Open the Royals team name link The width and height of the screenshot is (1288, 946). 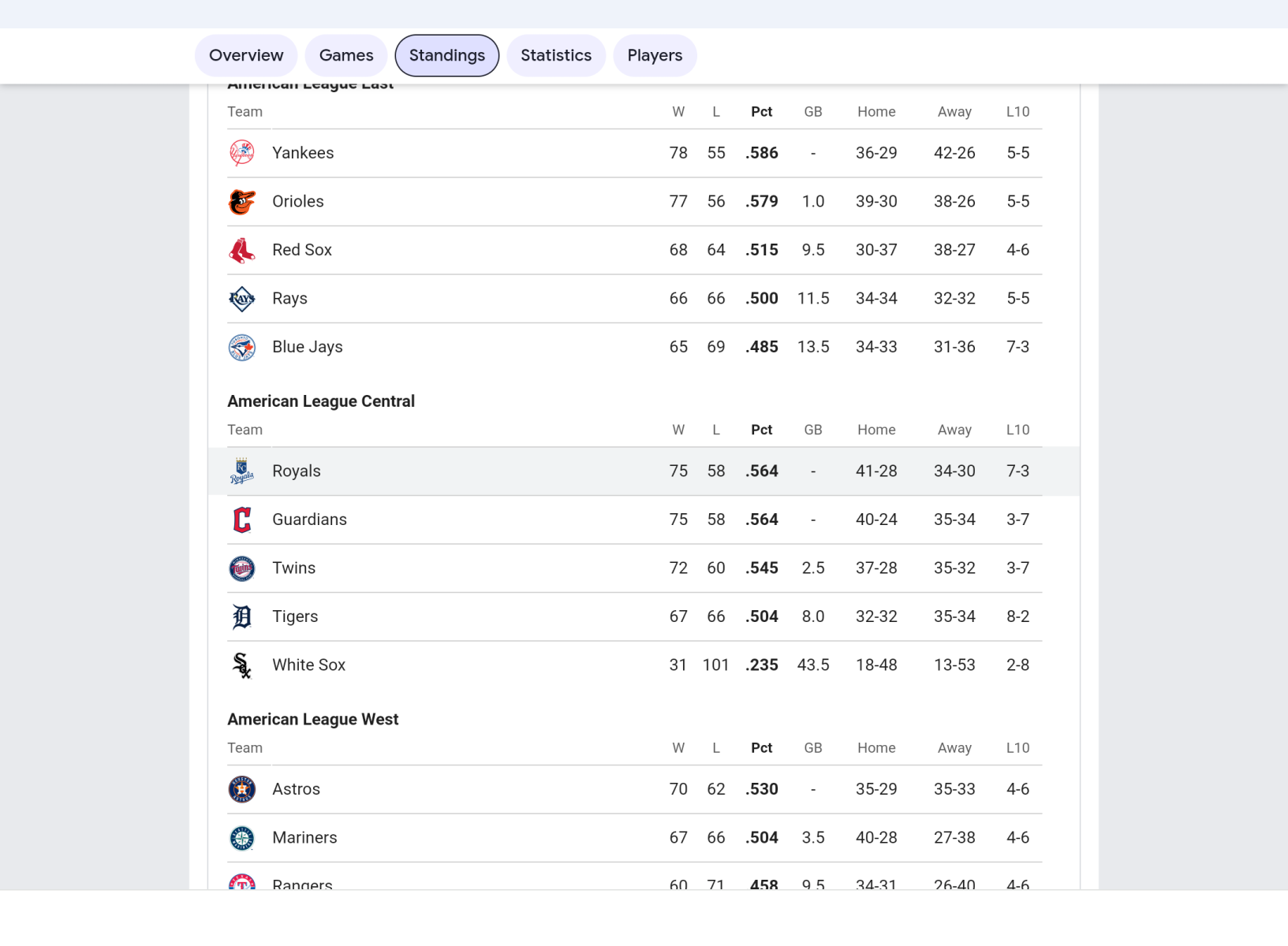tap(297, 471)
